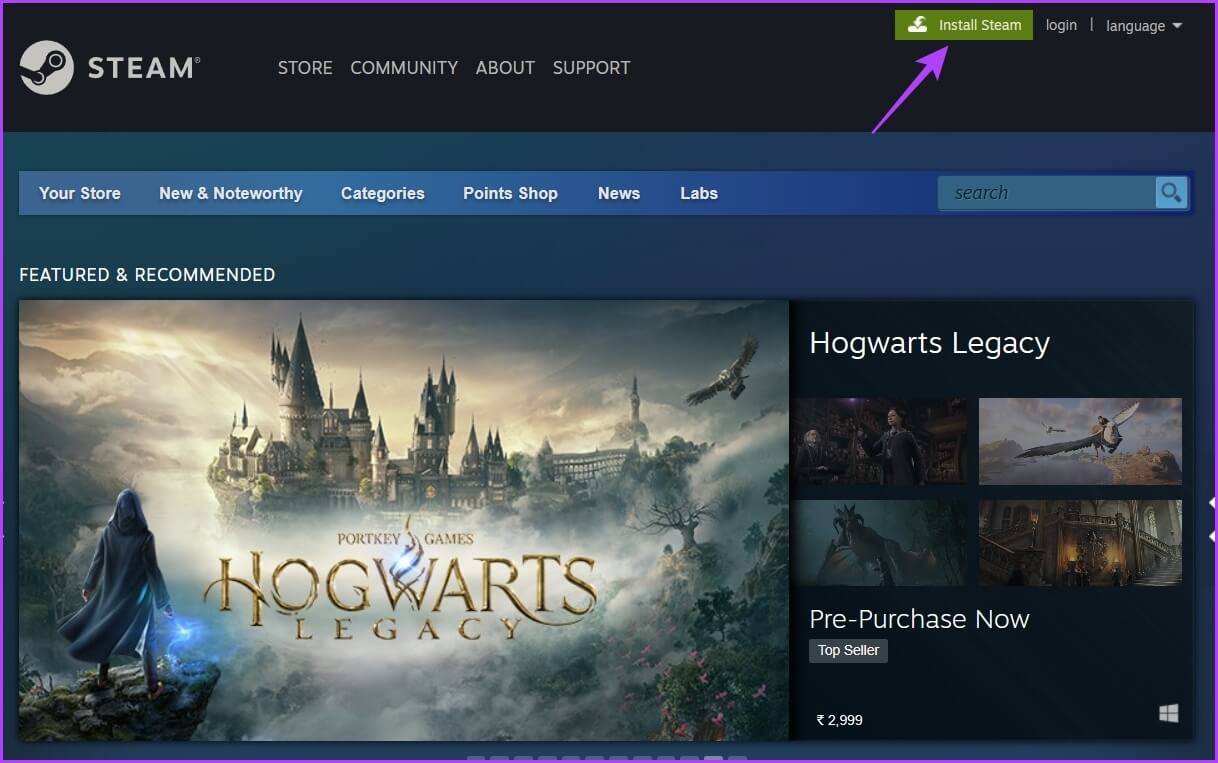View the hippogriff flying screenshot
This screenshot has width=1218, height=763.
[1080, 441]
